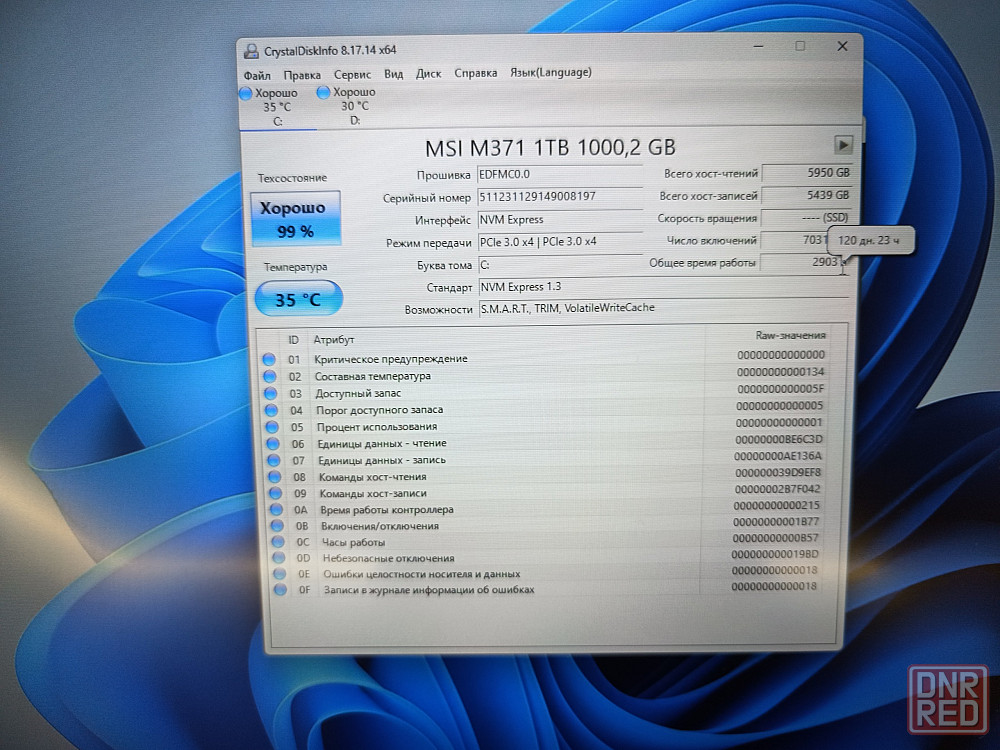Click the 35 °C temperature button
Screen dimensions: 1000x750
298,298
